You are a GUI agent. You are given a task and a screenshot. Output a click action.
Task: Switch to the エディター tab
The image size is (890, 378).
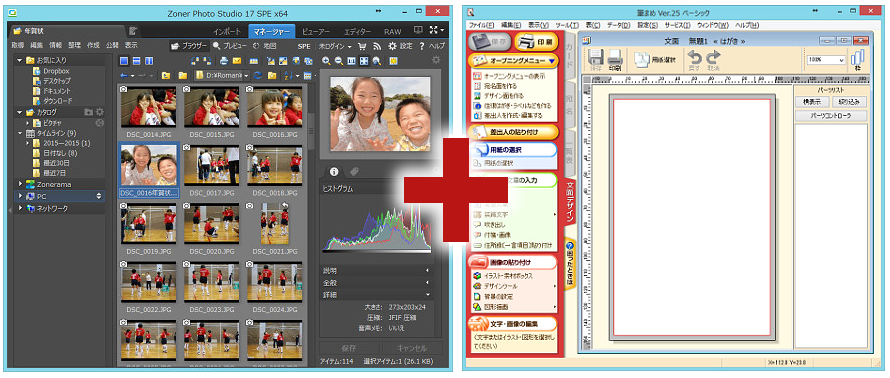[x=358, y=31]
